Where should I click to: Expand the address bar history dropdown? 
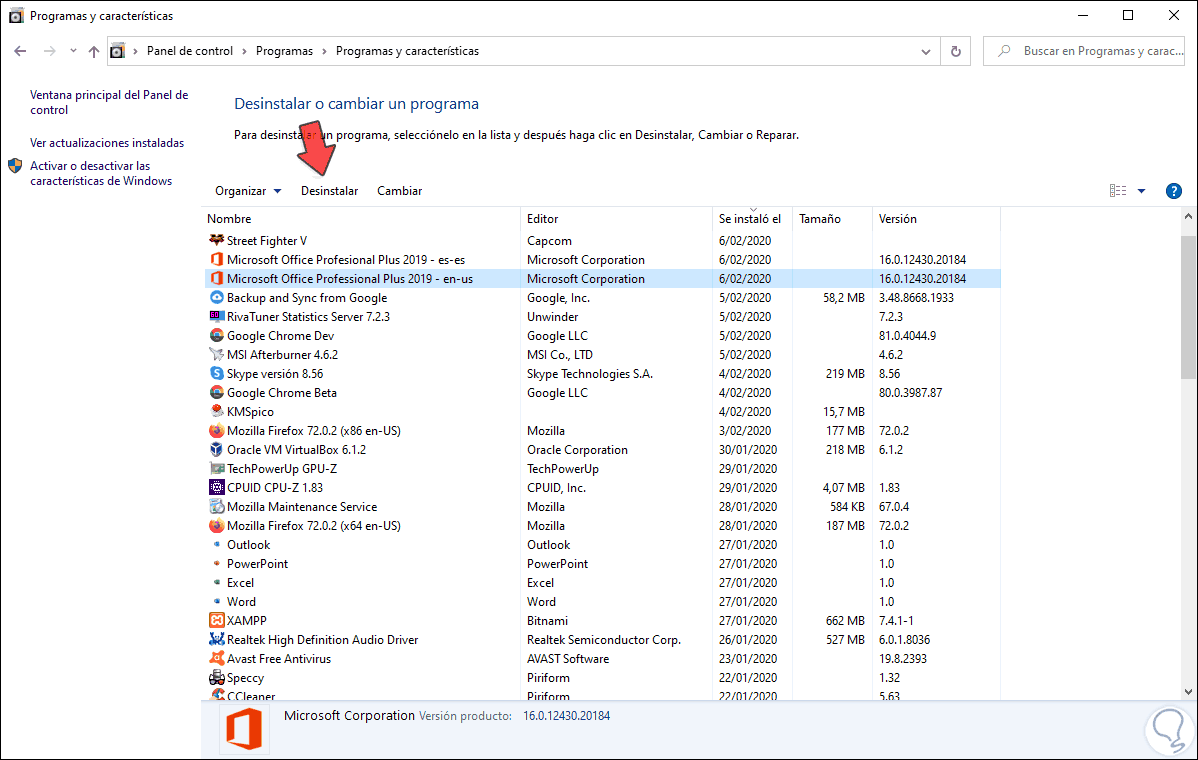pyautogui.click(x=925, y=51)
